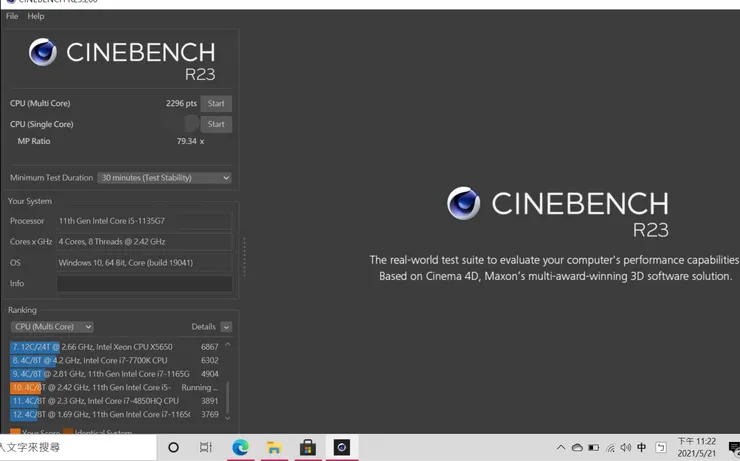Open the Minimum Test Duration dropdown

point(164,178)
